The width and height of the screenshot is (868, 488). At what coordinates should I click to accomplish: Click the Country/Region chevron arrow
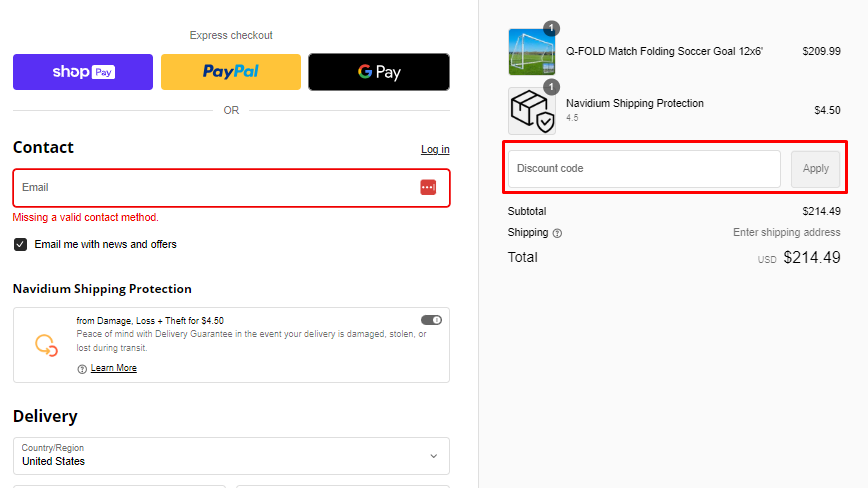coord(434,456)
